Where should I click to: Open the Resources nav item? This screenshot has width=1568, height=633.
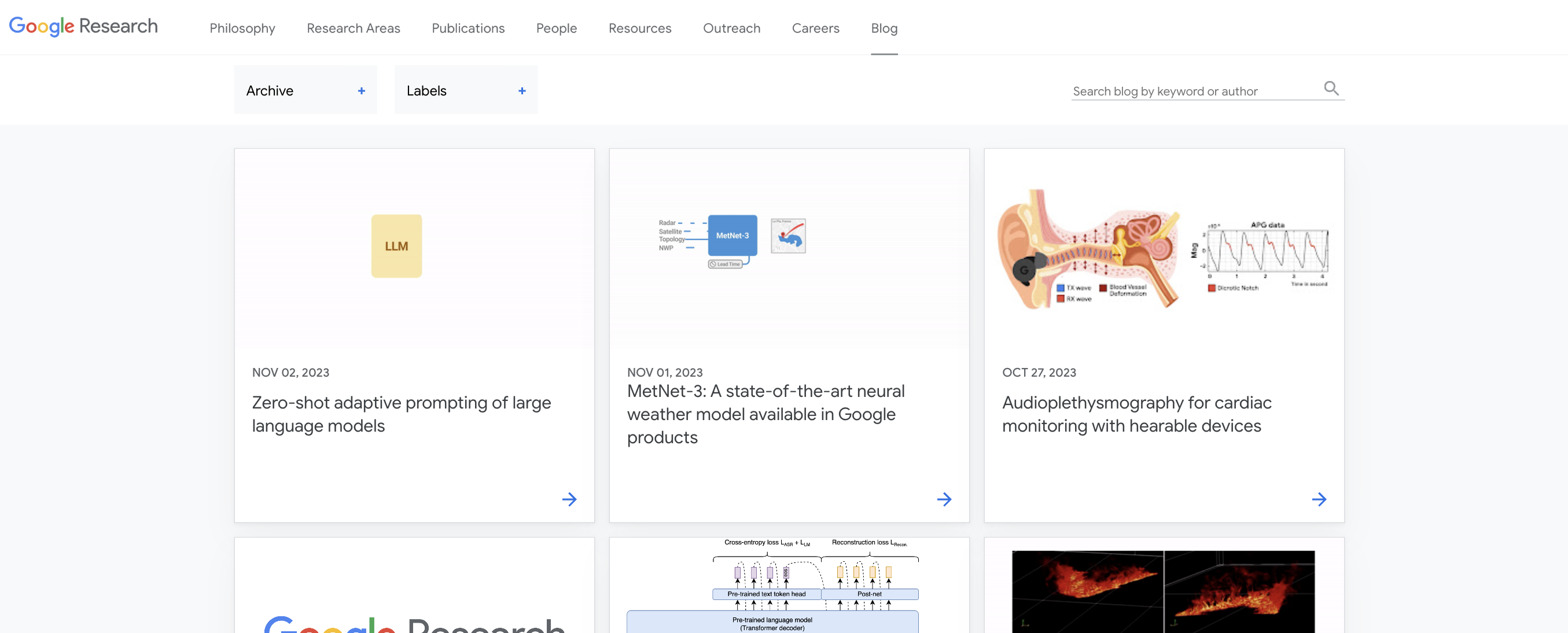pyautogui.click(x=640, y=28)
